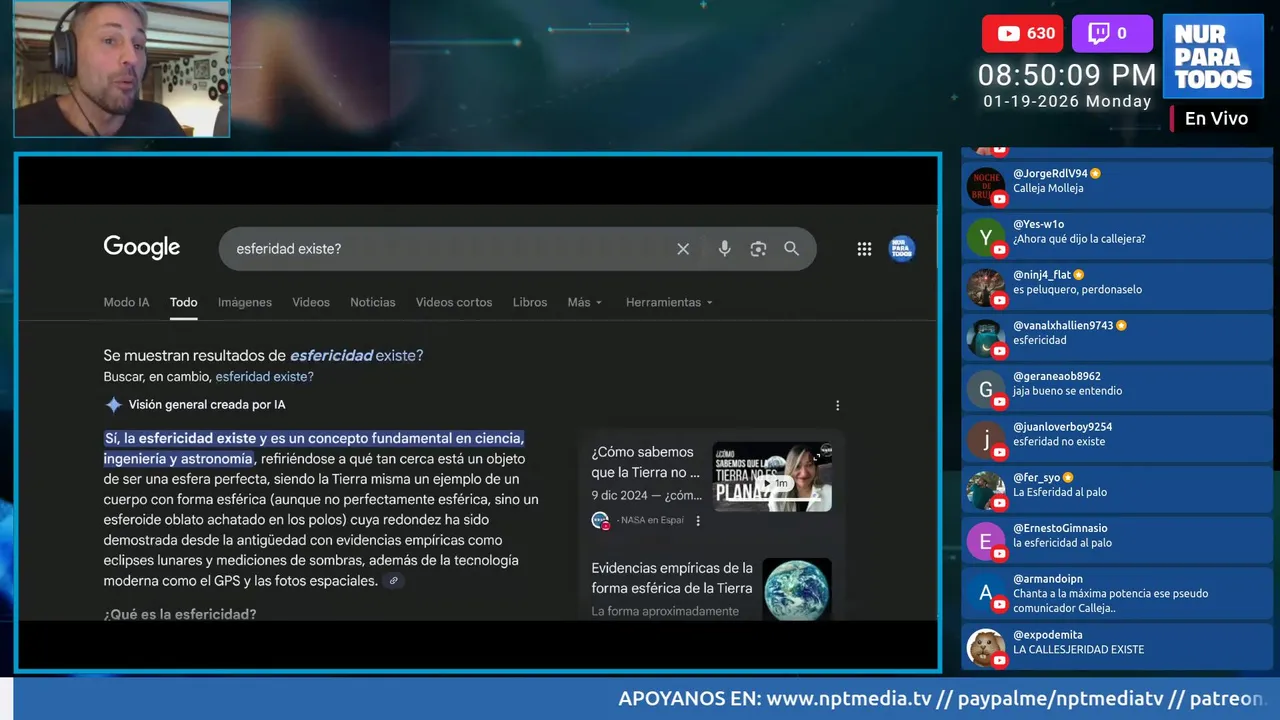This screenshot has width=1280, height=720.
Task: Switch to the Imágenes tab
Action: pyautogui.click(x=245, y=302)
